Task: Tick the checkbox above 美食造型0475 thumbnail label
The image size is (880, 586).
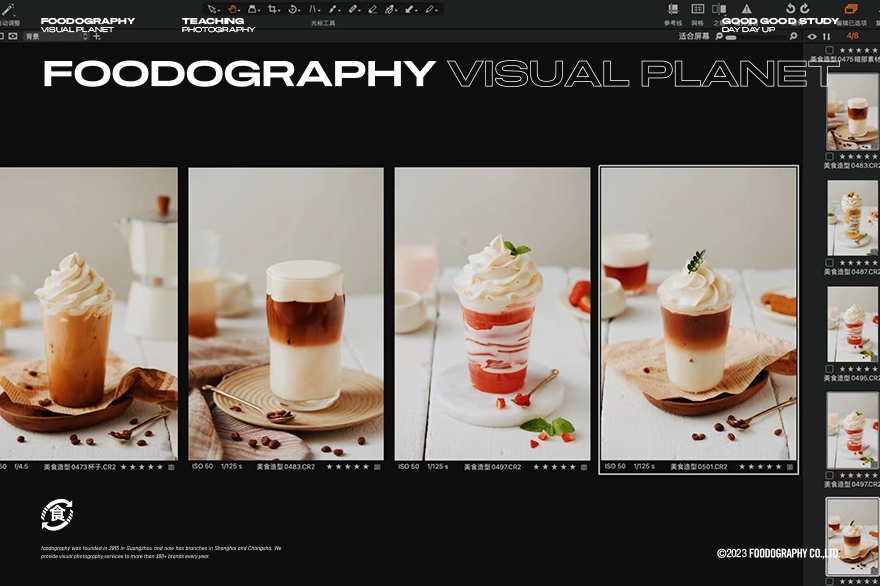Action: (x=830, y=50)
